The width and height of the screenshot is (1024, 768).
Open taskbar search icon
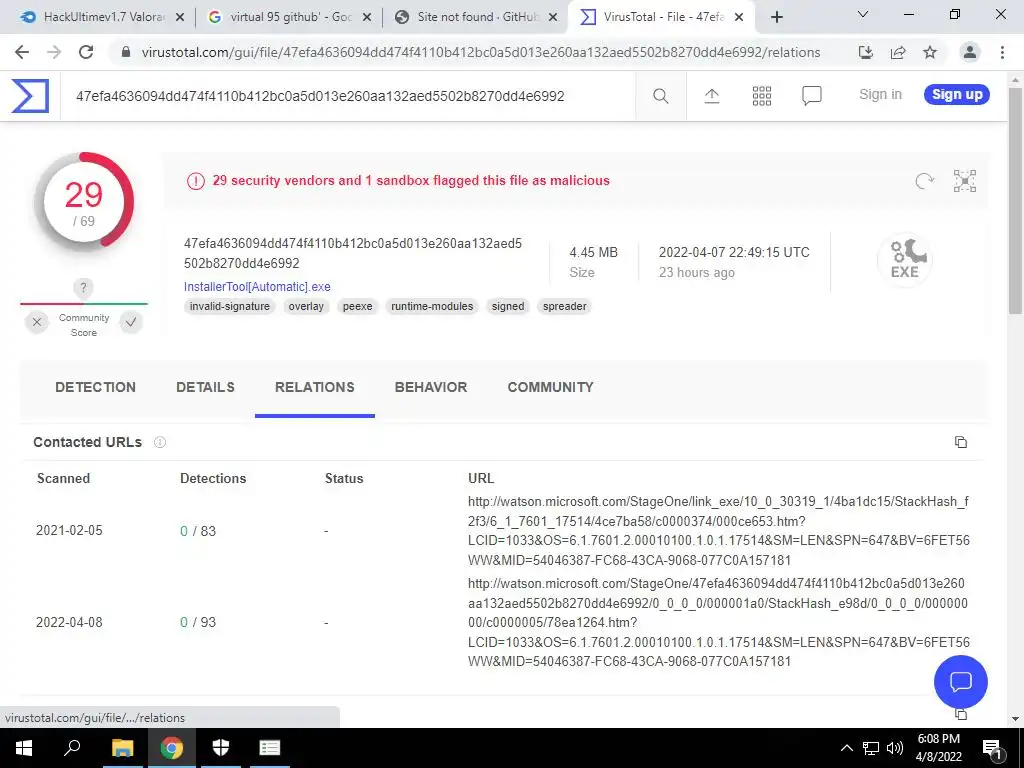[x=72, y=748]
